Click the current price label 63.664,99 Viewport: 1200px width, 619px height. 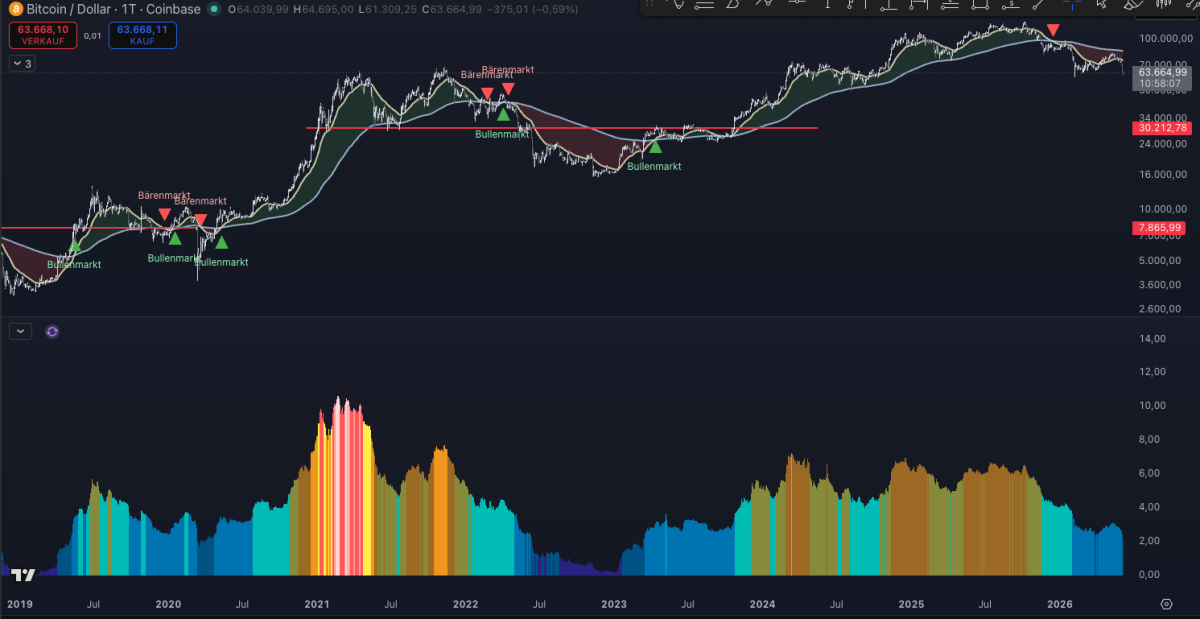[1161, 72]
